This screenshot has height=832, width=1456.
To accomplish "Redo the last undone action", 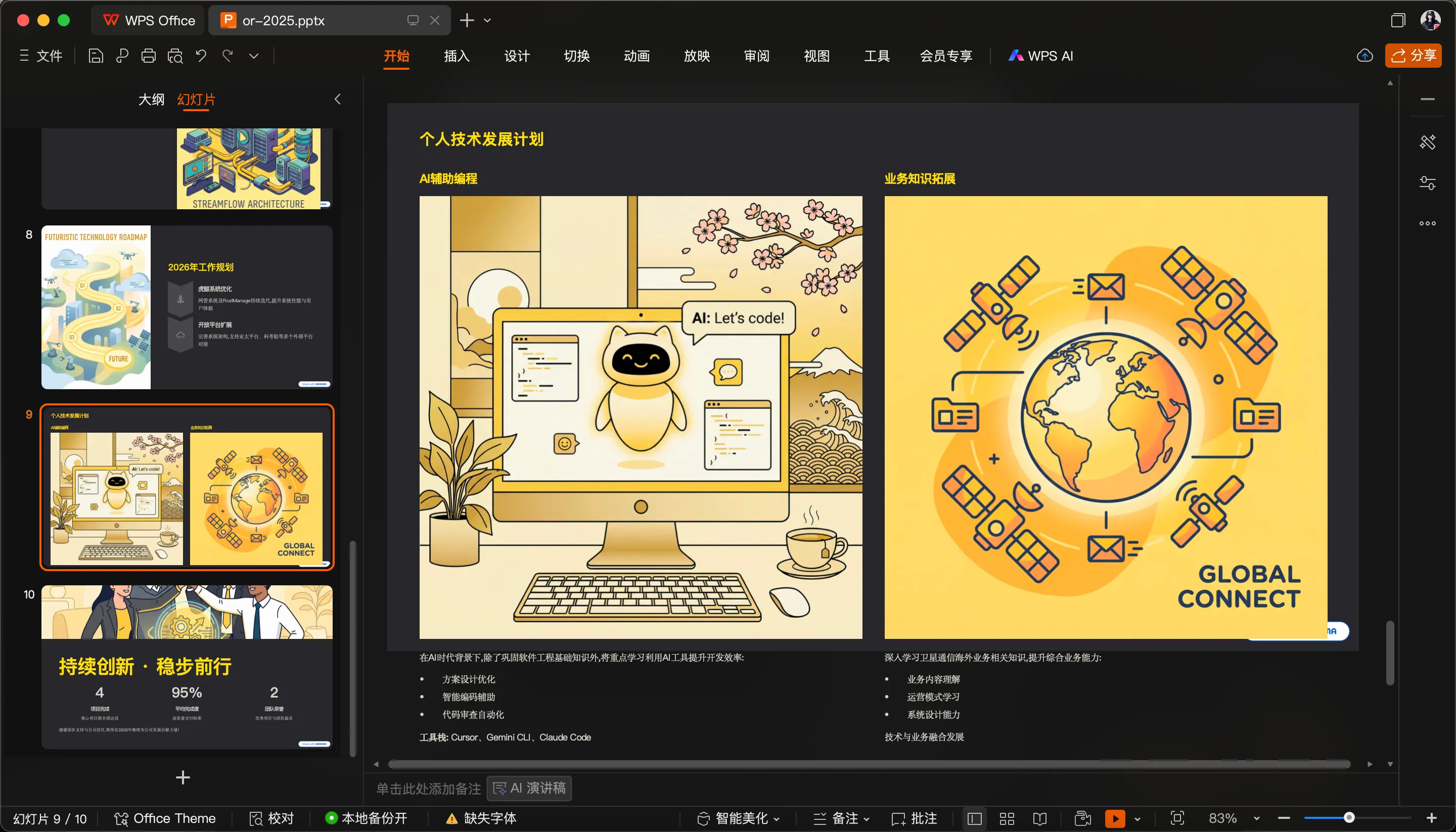I will pyautogui.click(x=227, y=56).
